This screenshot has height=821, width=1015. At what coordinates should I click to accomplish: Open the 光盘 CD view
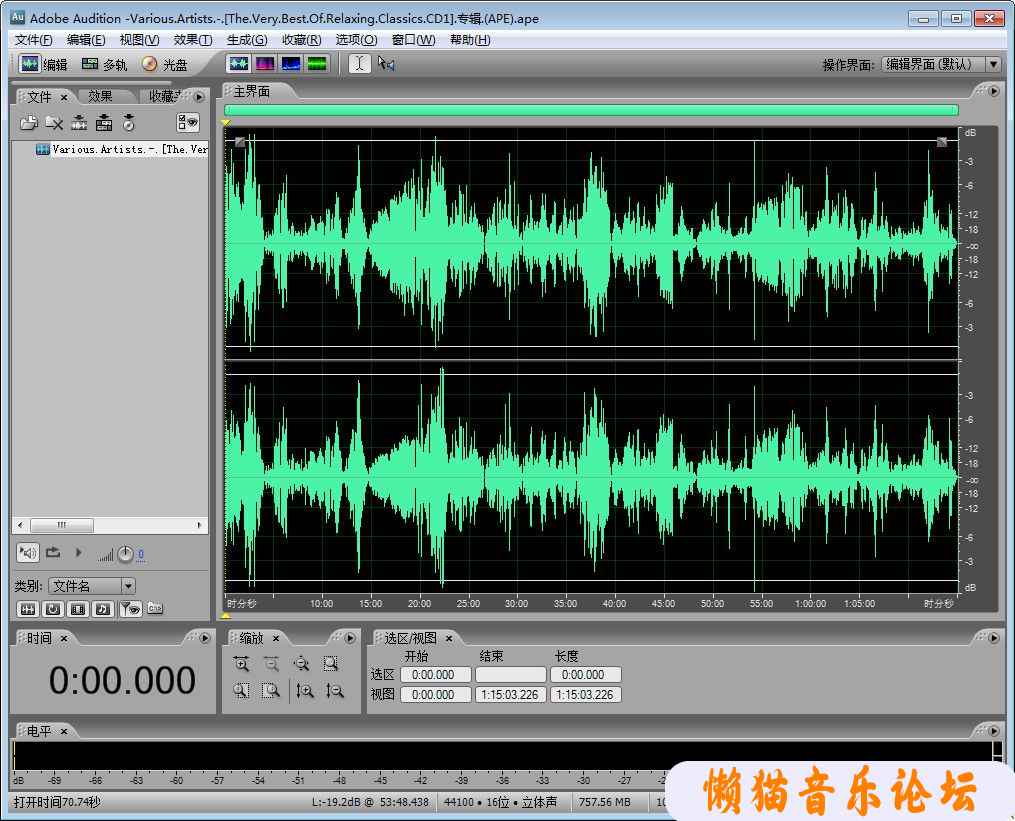pyautogui.click(x=165, y=64)
